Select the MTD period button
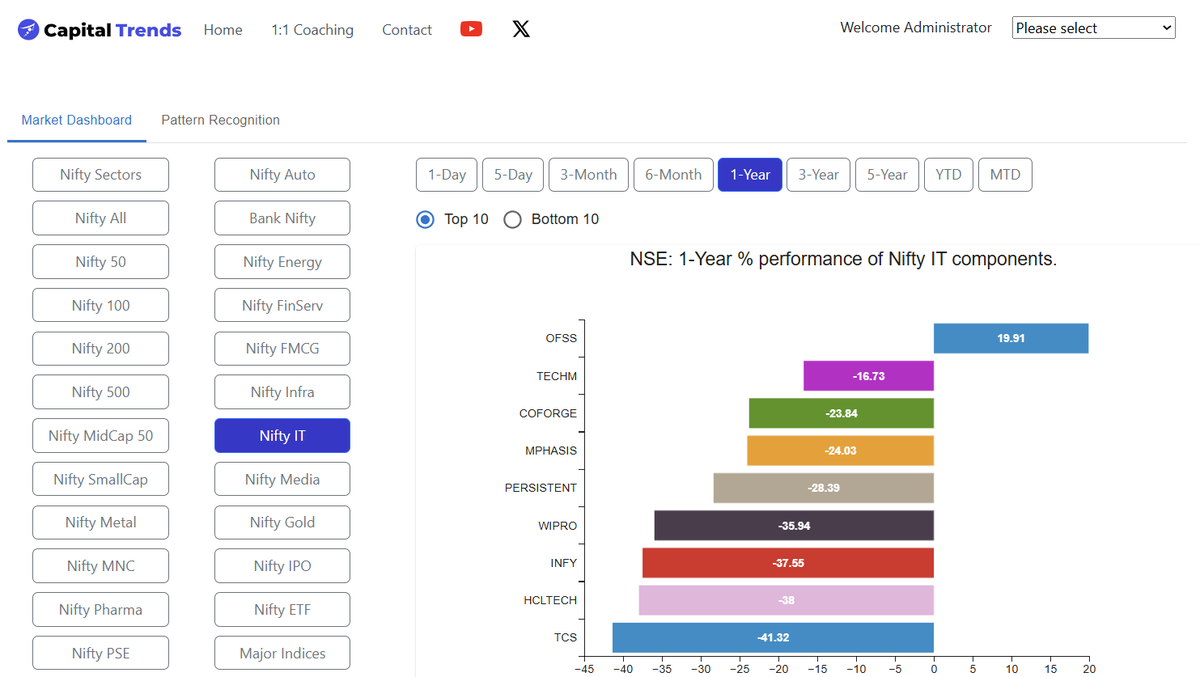This screenshot has width=1200, height=677. 1005,175
